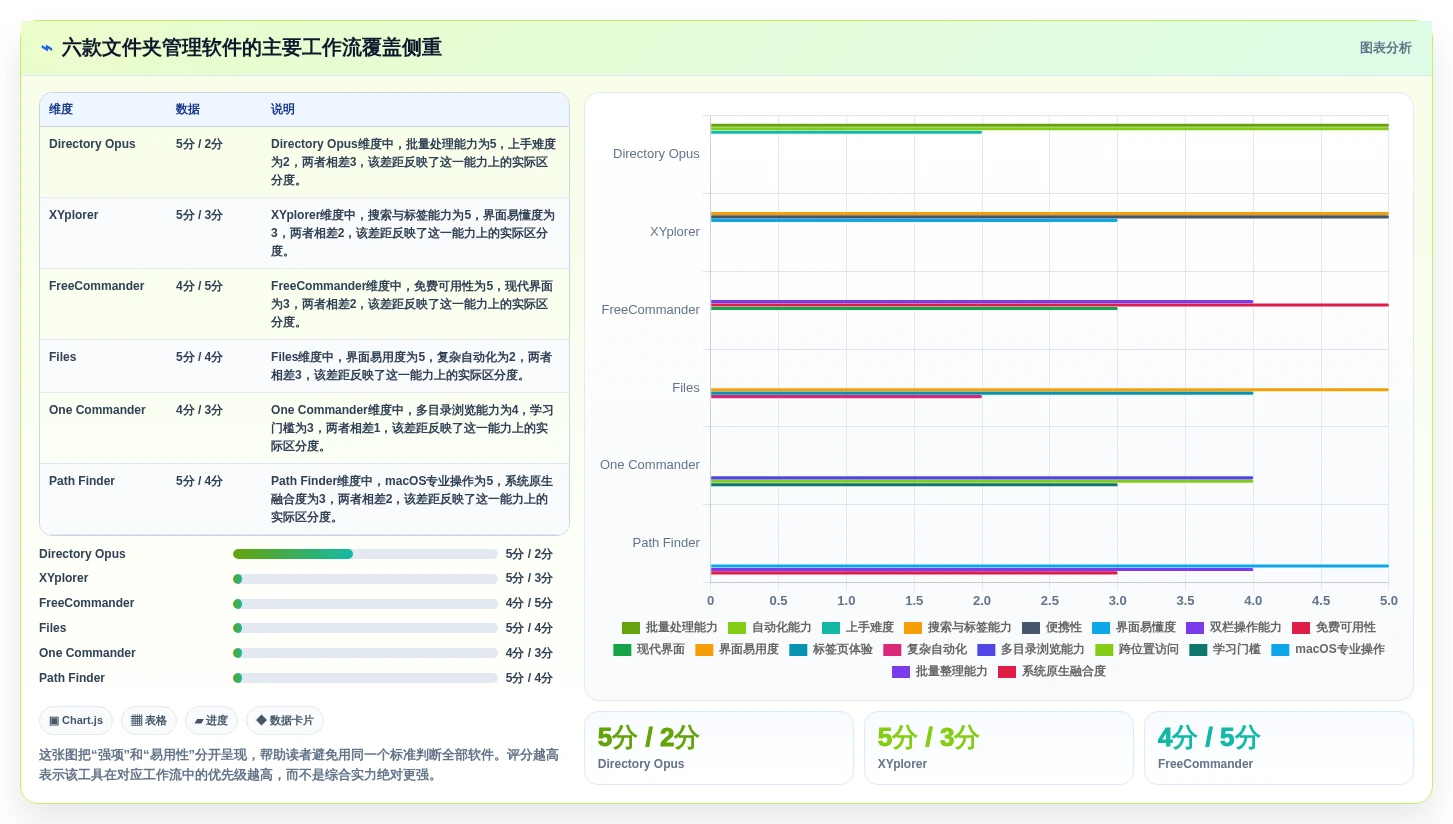Click the 图表分析 label in header
This screenshot has width=1453, height=824.
[1385, 48]
